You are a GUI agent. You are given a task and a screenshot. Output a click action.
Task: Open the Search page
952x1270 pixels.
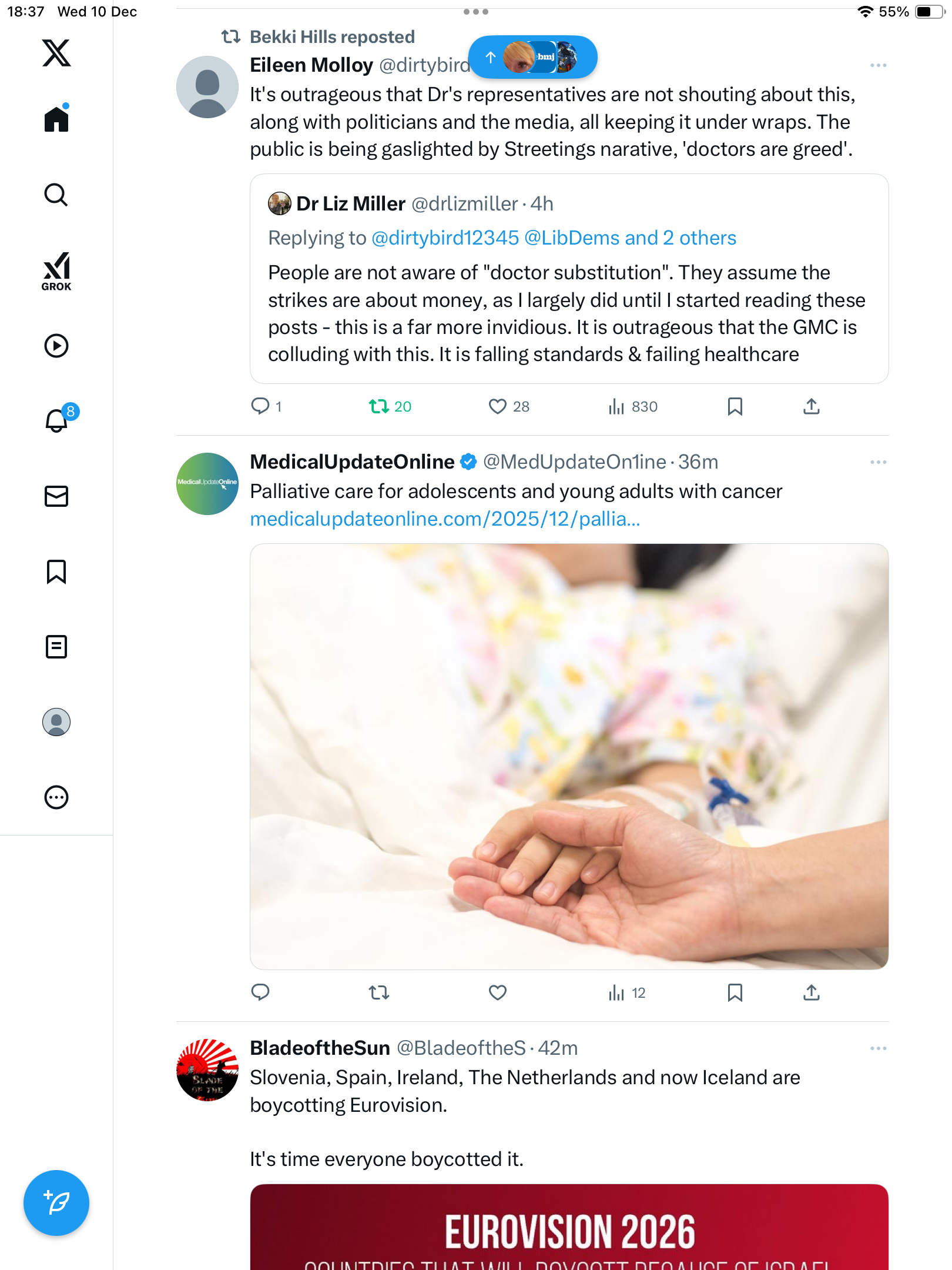(x=56, y=195)
